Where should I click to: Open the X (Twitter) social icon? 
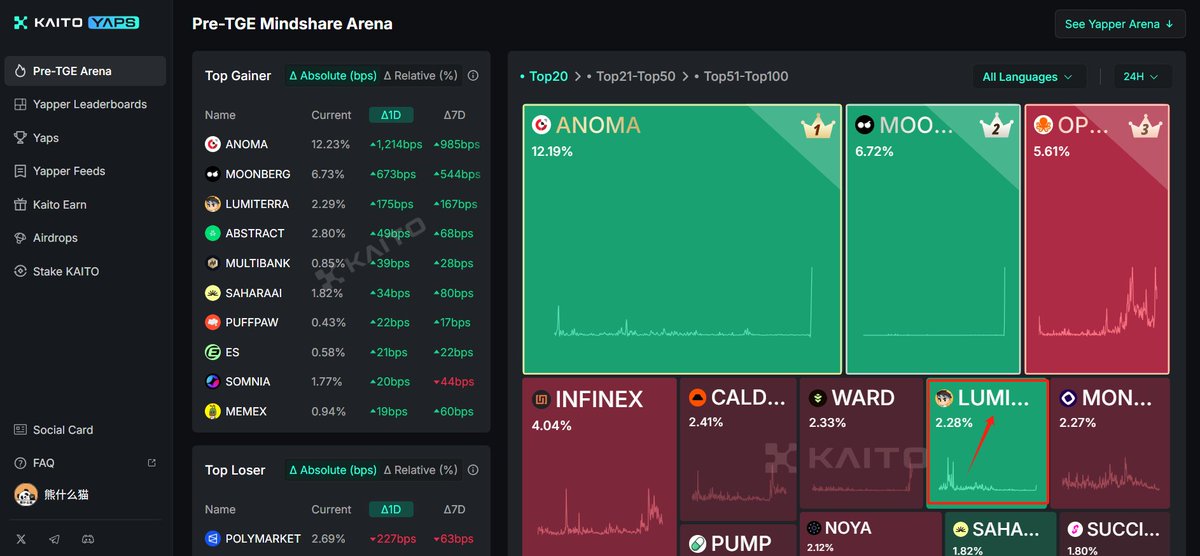click(x=21, y=539)
